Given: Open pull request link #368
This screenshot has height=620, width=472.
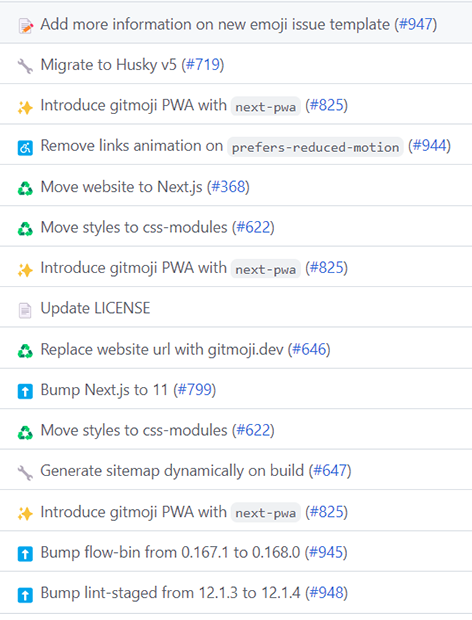Looking at the screenshot, I should tap(228, 187).
